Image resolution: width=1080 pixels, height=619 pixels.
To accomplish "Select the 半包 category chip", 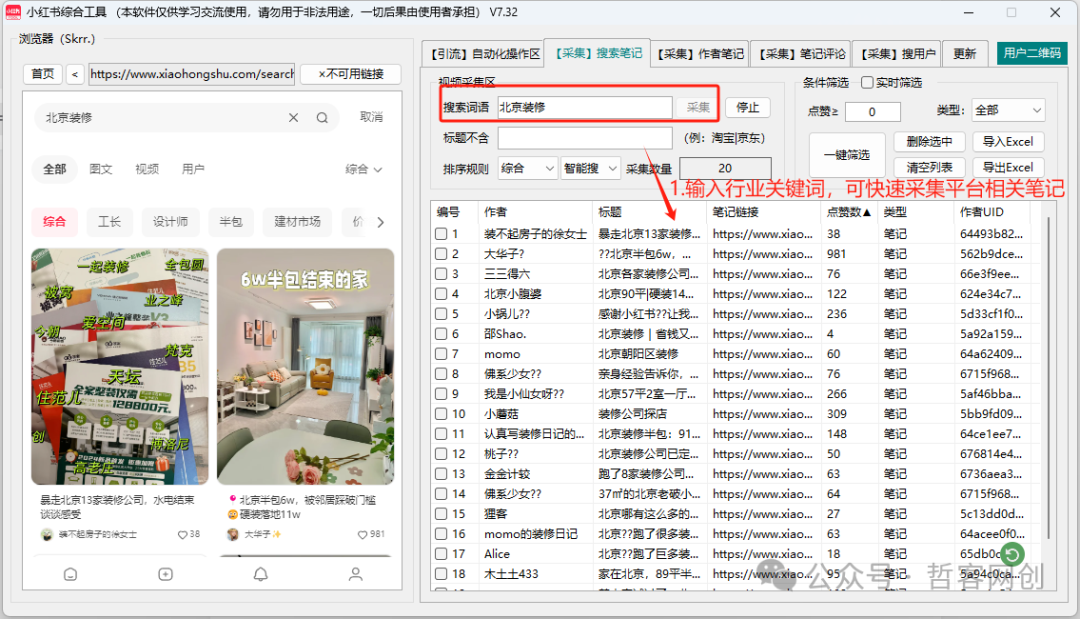I will (x=231, y=222).
